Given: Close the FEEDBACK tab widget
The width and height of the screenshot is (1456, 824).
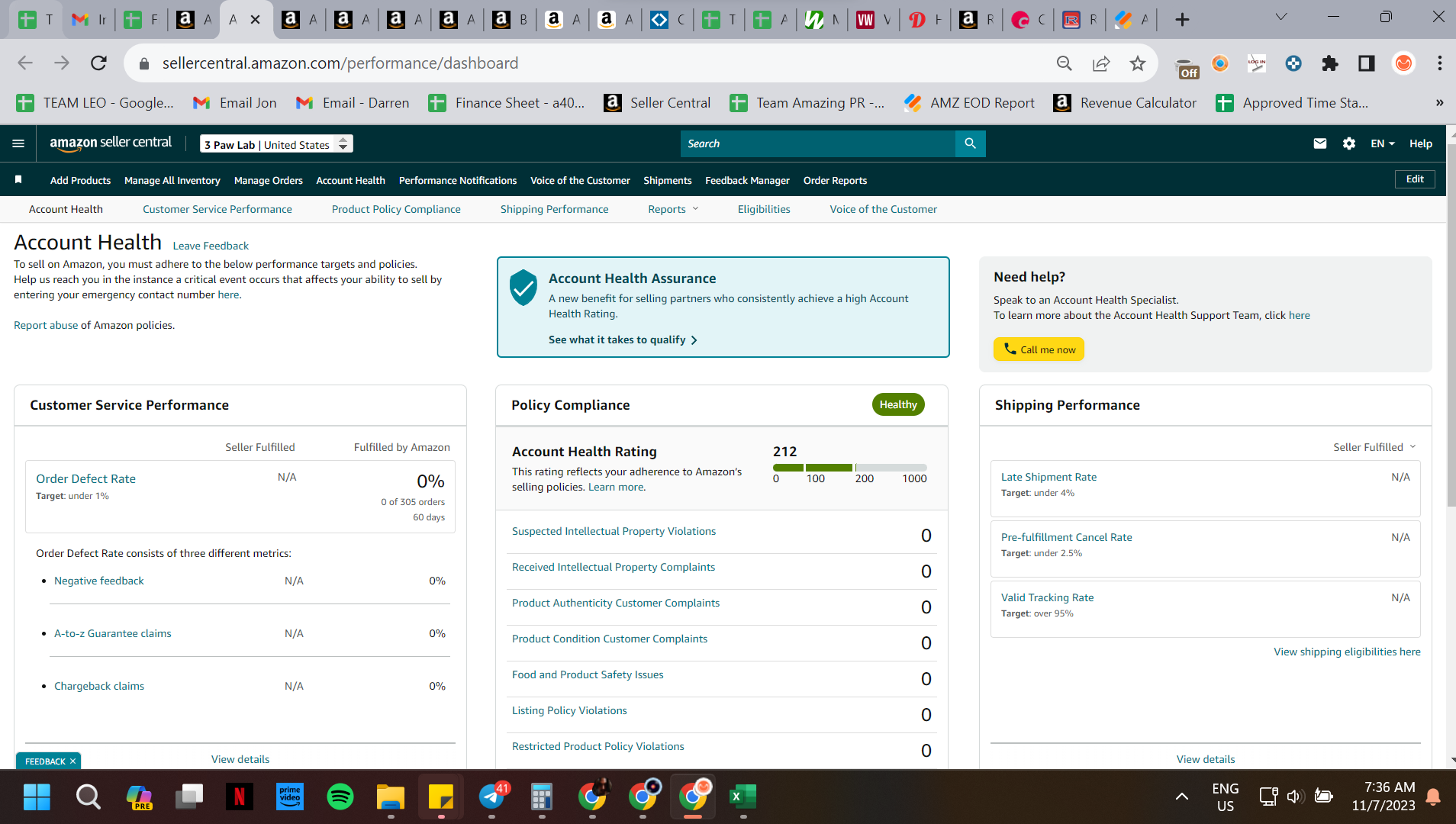Looking at the screenshot, I should point(72,761).
